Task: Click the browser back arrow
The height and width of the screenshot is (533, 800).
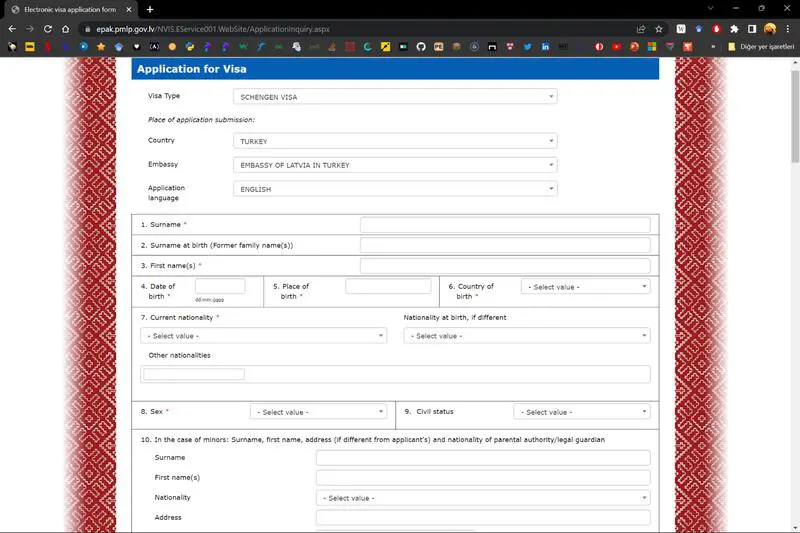Action: click(11, 29)
